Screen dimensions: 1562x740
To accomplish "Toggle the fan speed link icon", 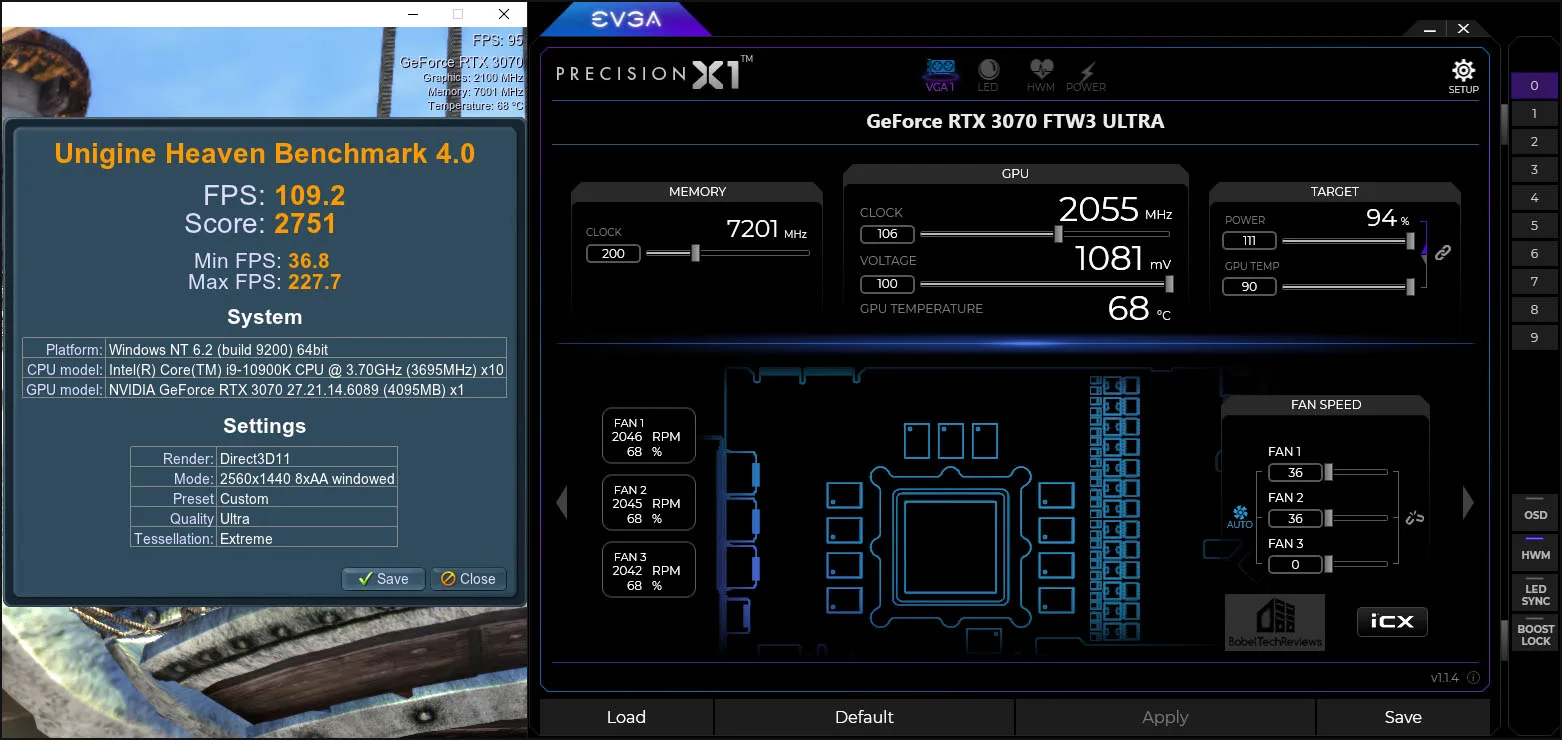I will tap(1414, 517).
